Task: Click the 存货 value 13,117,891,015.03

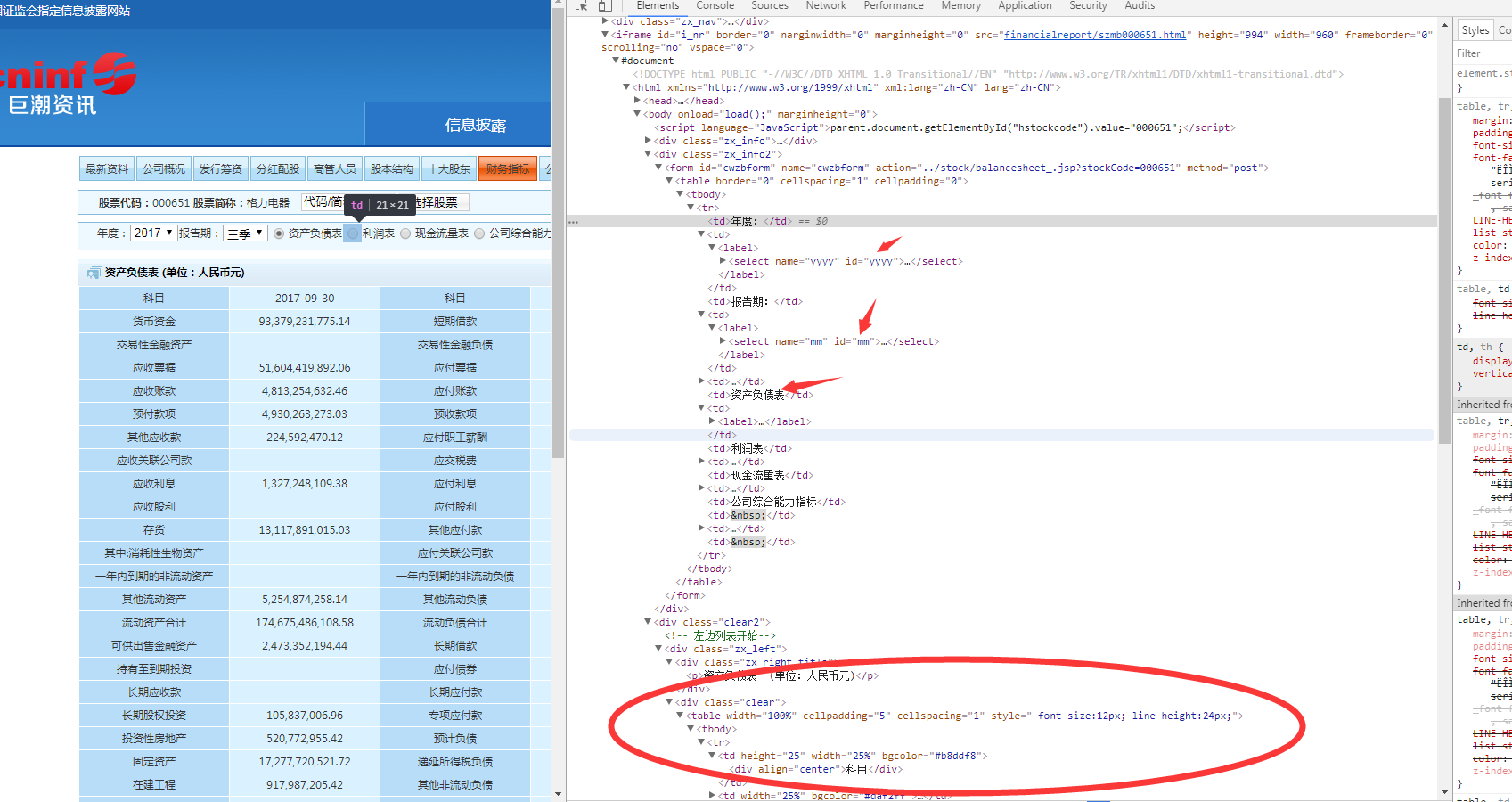Action: pos(305,530)
